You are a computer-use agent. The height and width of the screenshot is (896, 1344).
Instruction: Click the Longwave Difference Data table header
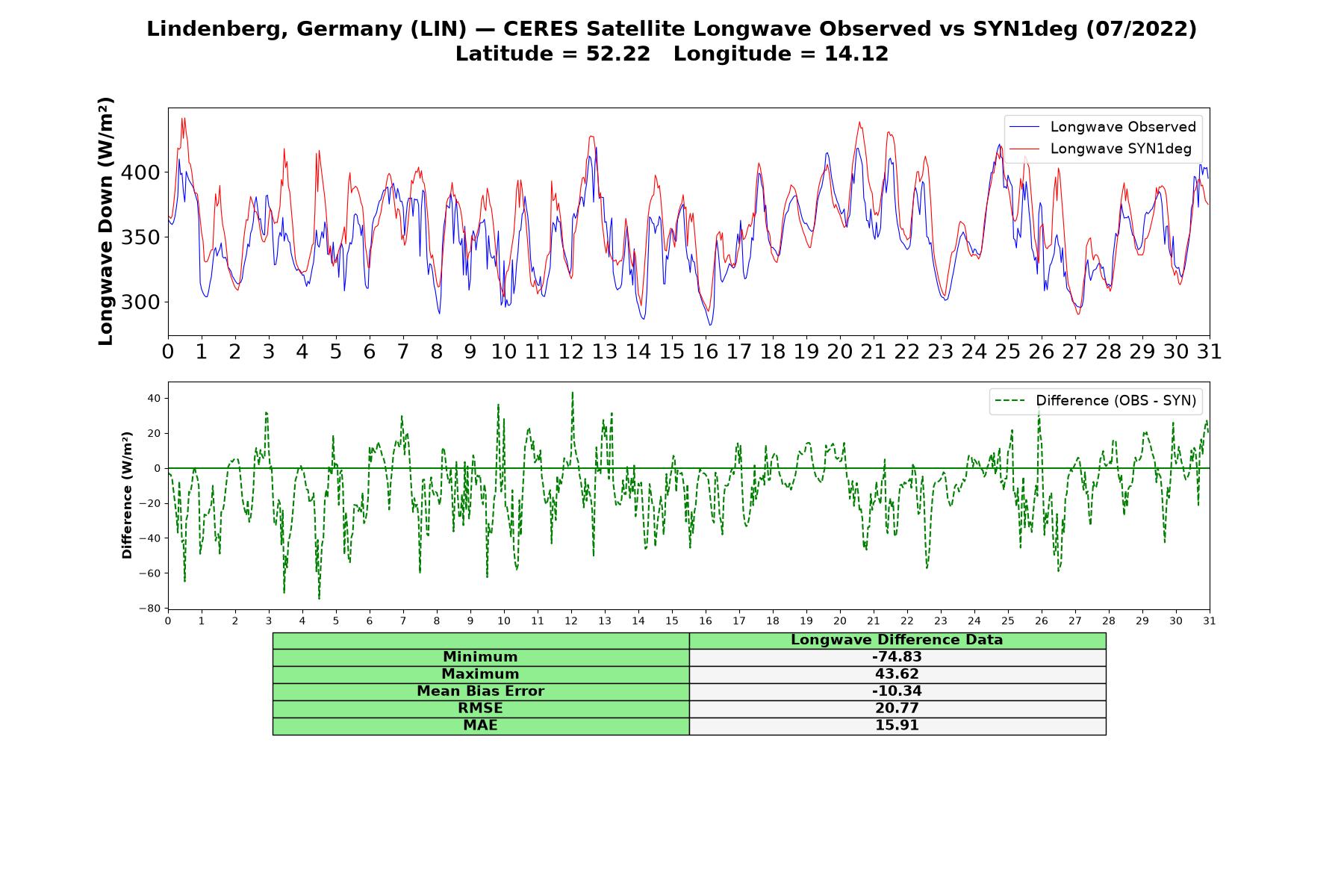coord(897,640)
